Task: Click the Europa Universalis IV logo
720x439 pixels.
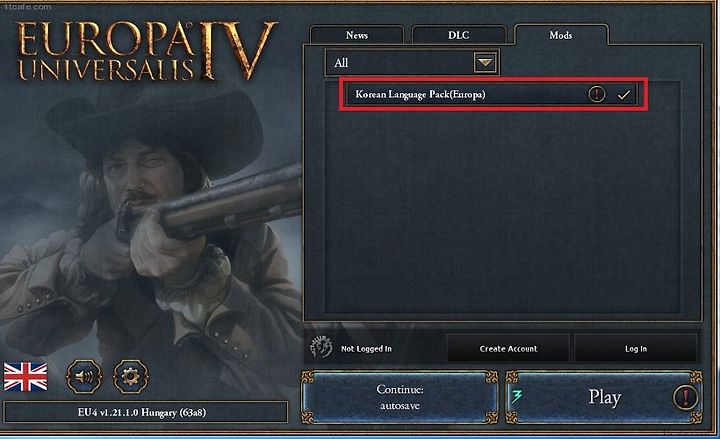Action: [x=147, y=51]
